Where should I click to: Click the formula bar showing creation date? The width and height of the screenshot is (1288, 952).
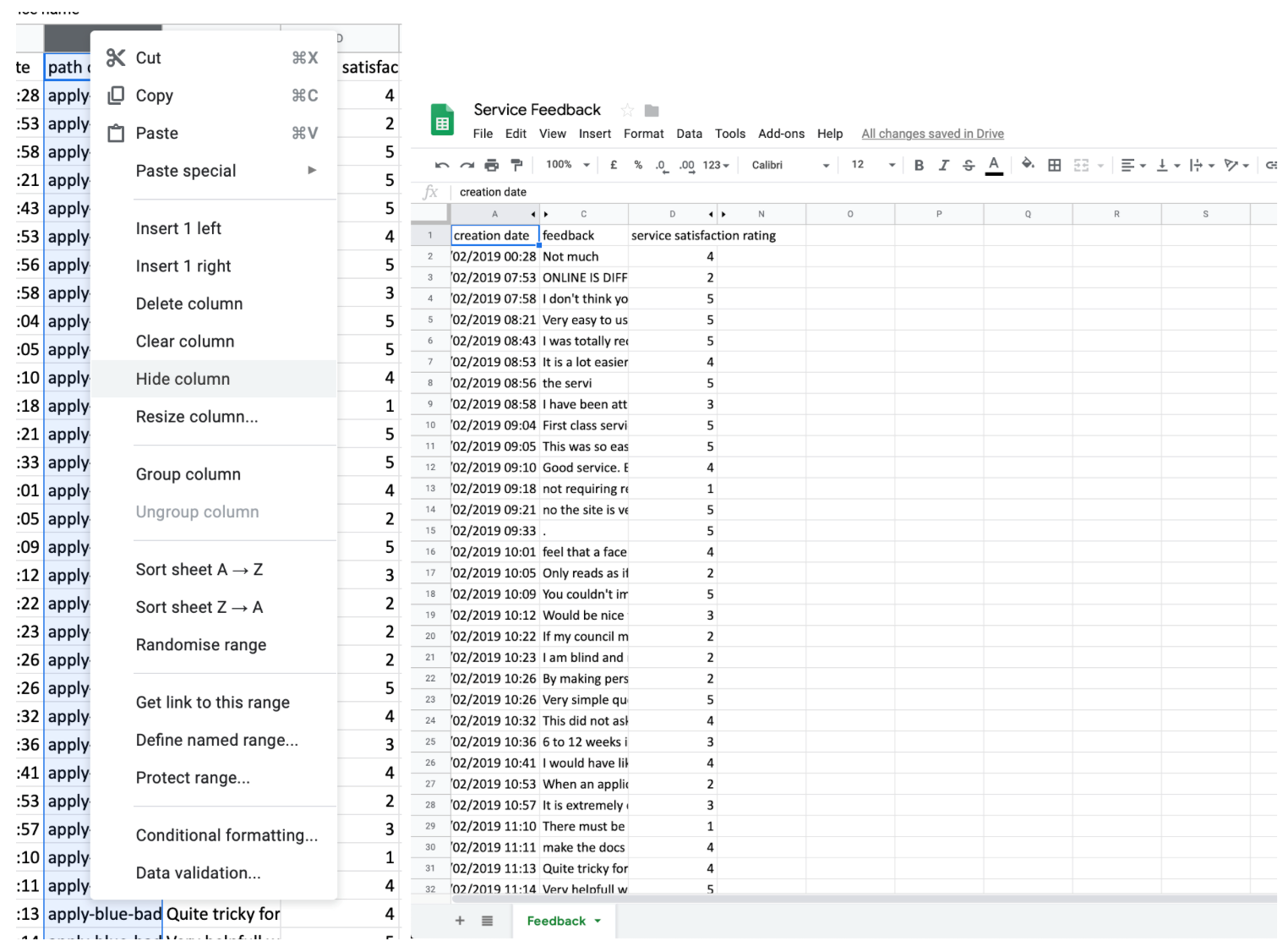pyautogui.click(x=676, y=192)
